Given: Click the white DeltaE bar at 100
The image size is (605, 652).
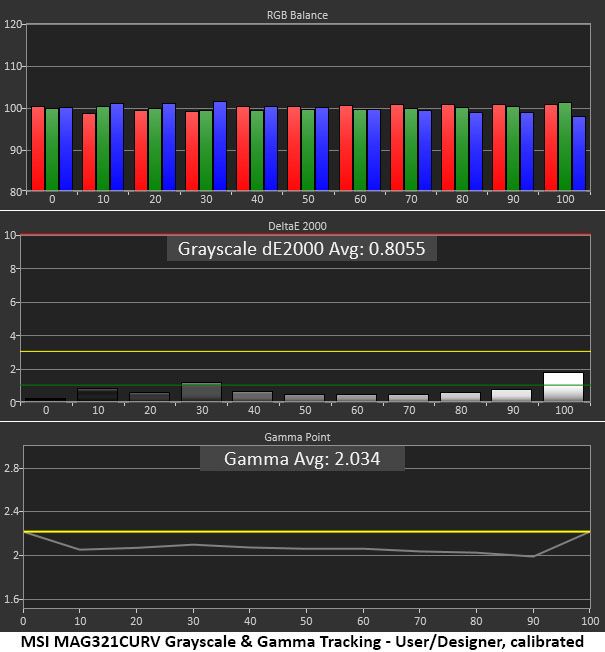Looking at the screenshot, I should tap(563, 387).
